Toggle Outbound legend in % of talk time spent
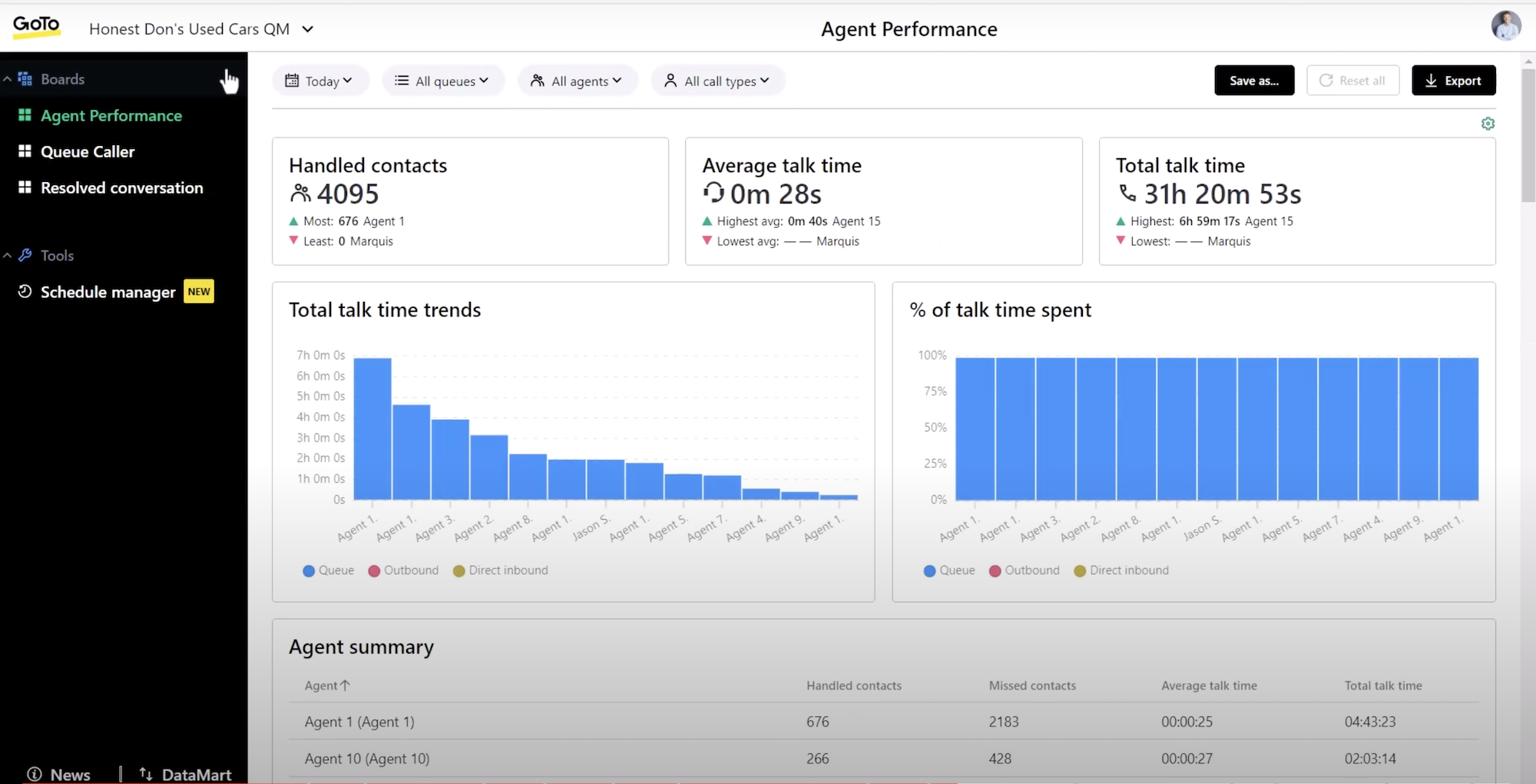 coord(1024,571)
